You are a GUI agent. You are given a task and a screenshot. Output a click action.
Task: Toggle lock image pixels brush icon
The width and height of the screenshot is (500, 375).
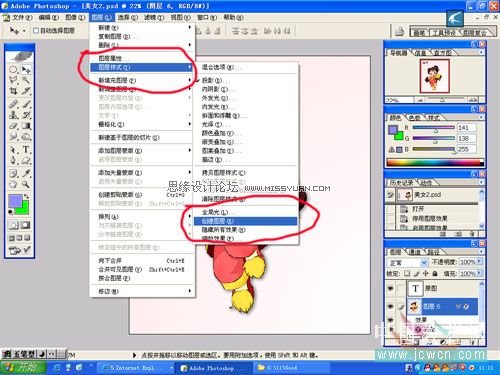(x=417, y=274)
